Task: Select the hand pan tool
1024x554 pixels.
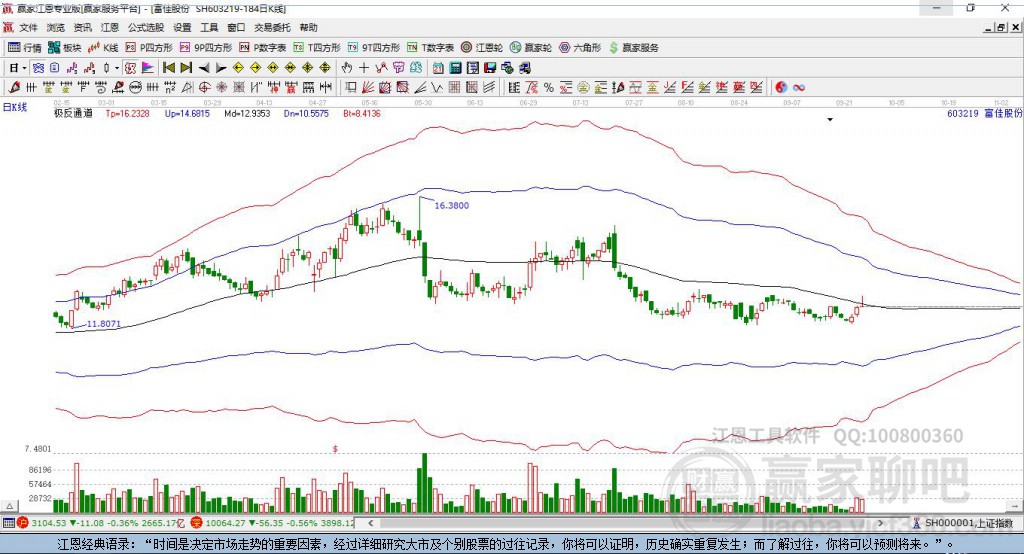Action: tap(347, 68)
